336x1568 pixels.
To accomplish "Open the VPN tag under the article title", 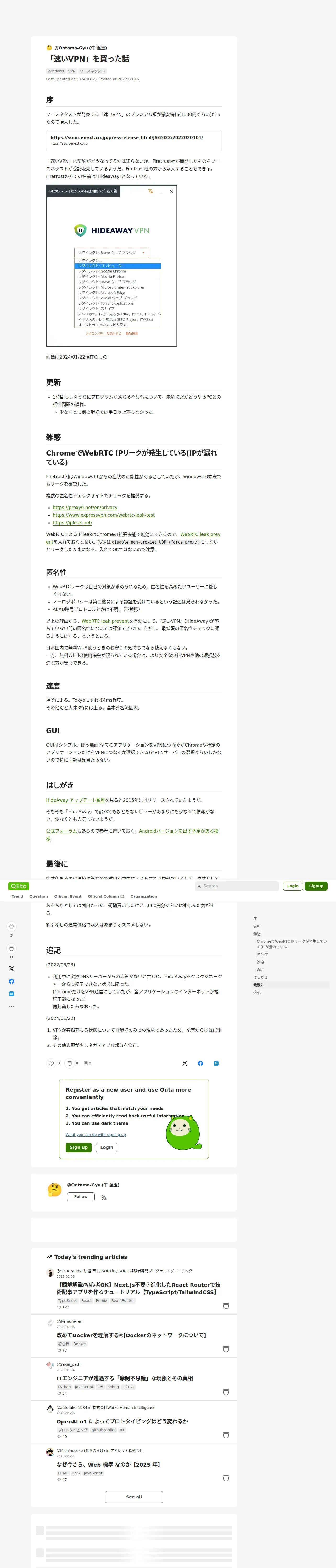I will click(x=72, y=71).
